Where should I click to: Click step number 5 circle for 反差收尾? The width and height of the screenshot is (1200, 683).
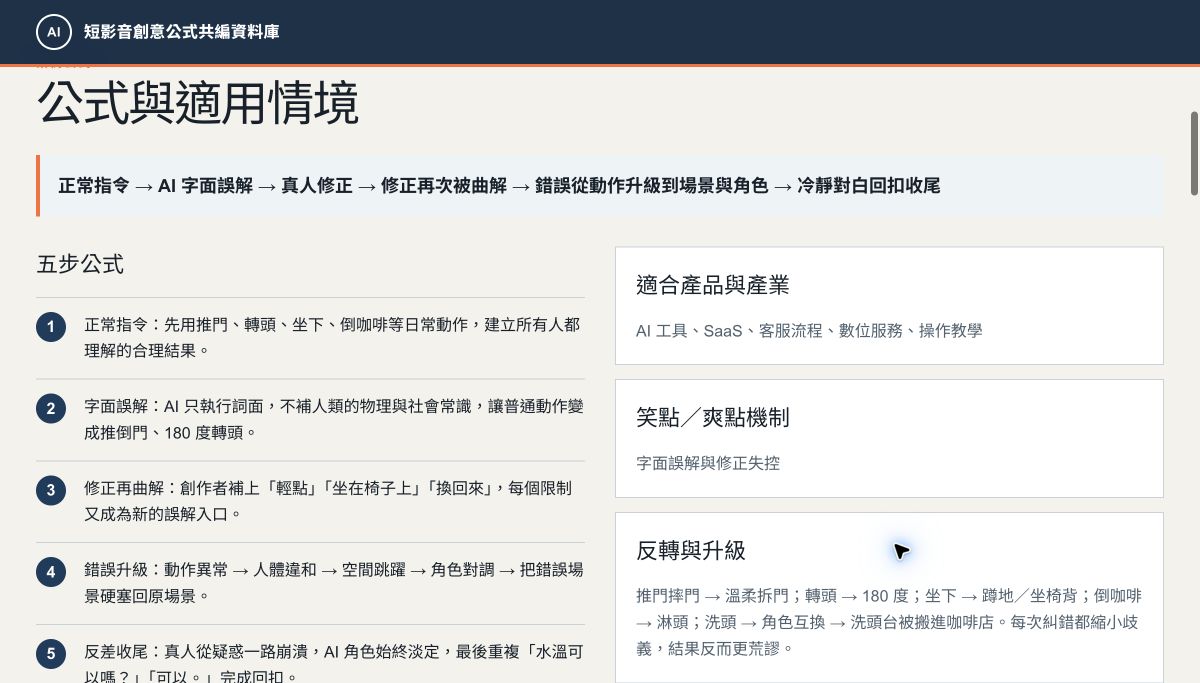50,655
